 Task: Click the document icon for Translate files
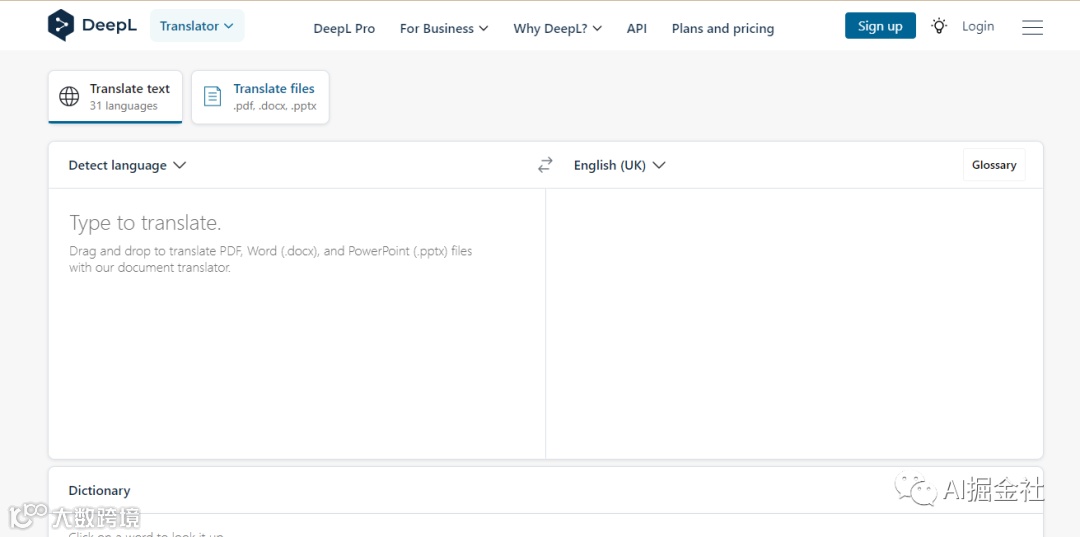coord(212,97)
